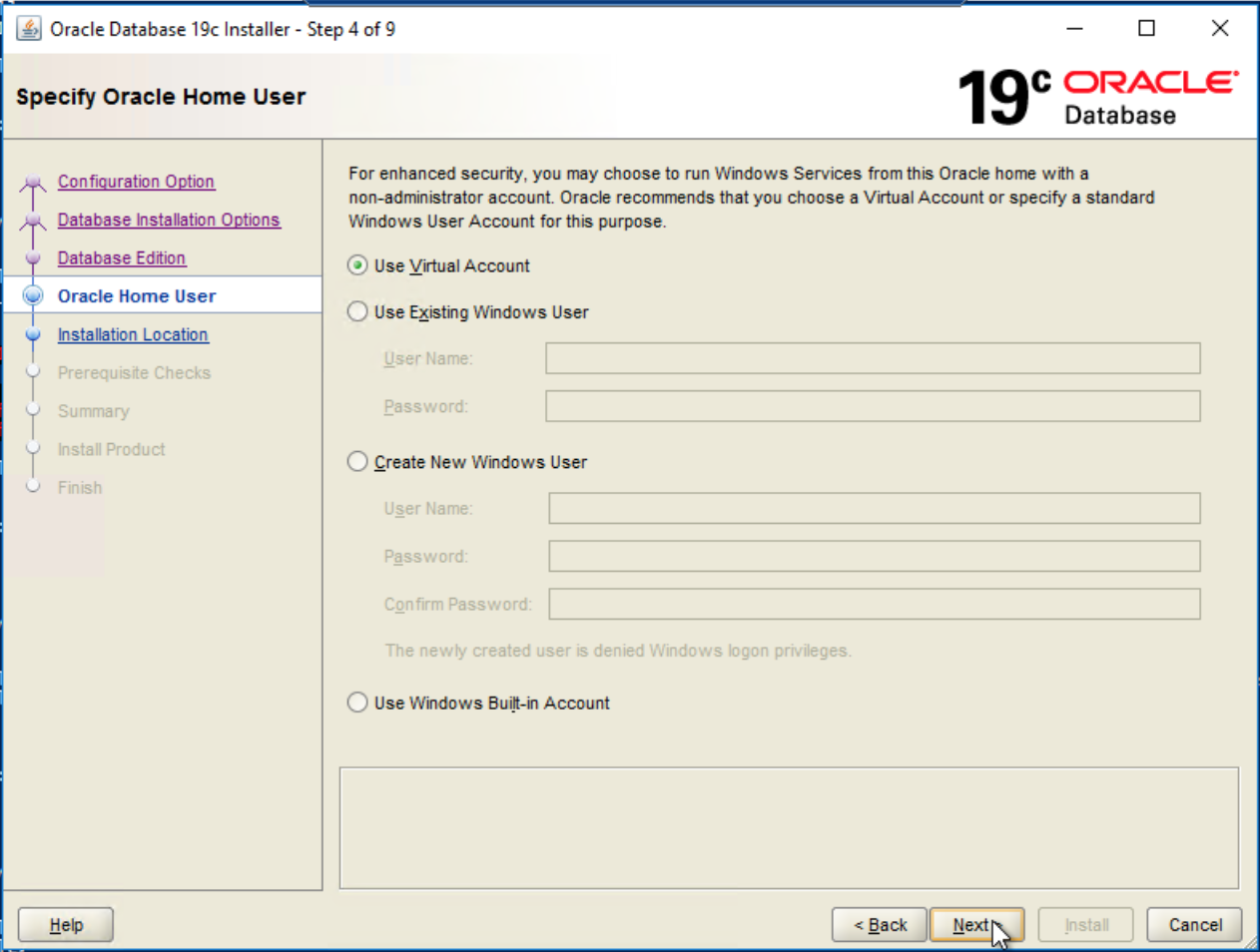Viewport: 1260px width, 952px height.
Task: Click the Install Product step label
Action: (112, 449)
